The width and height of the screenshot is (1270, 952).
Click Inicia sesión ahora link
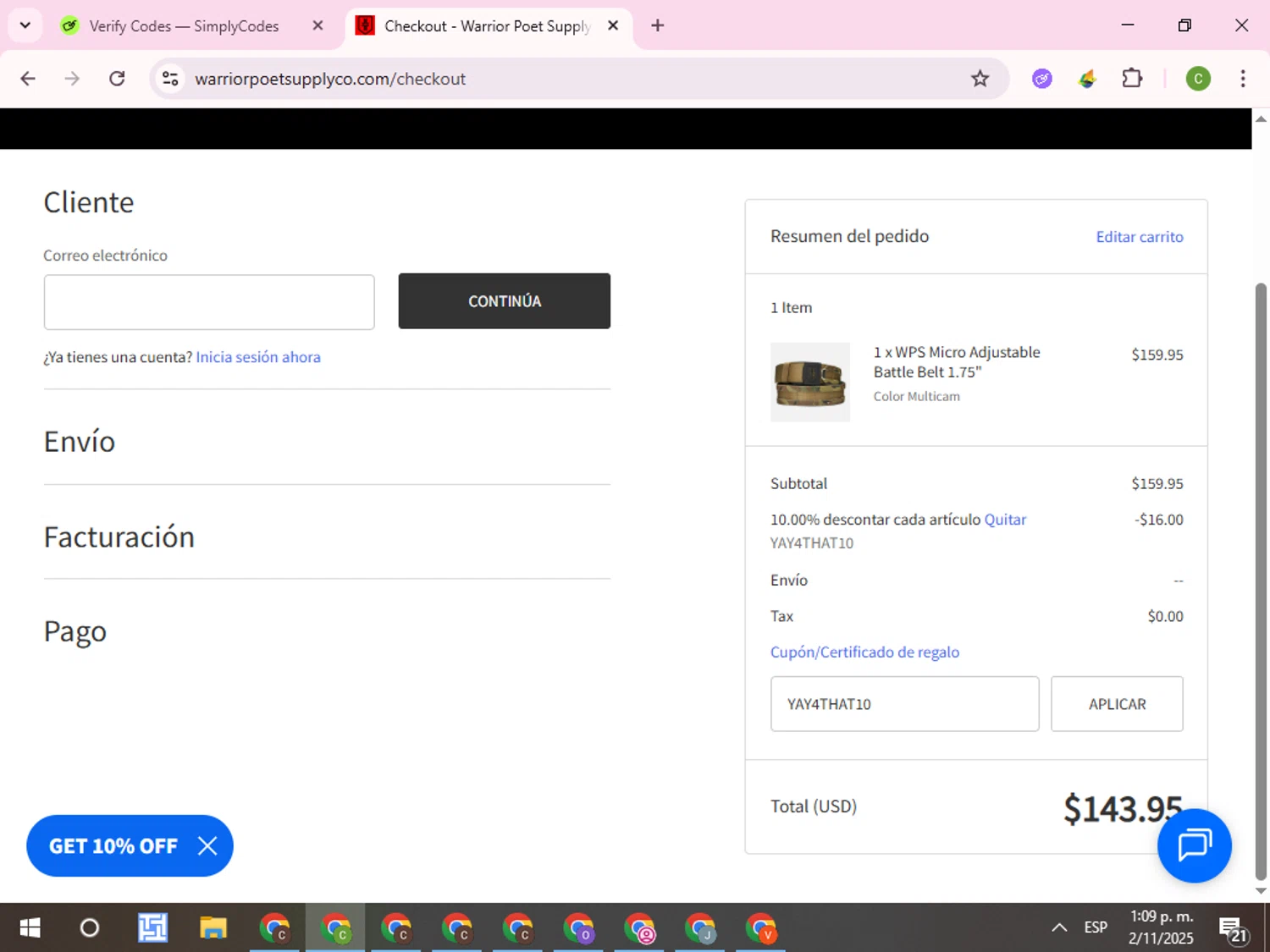tap(258, 357)
